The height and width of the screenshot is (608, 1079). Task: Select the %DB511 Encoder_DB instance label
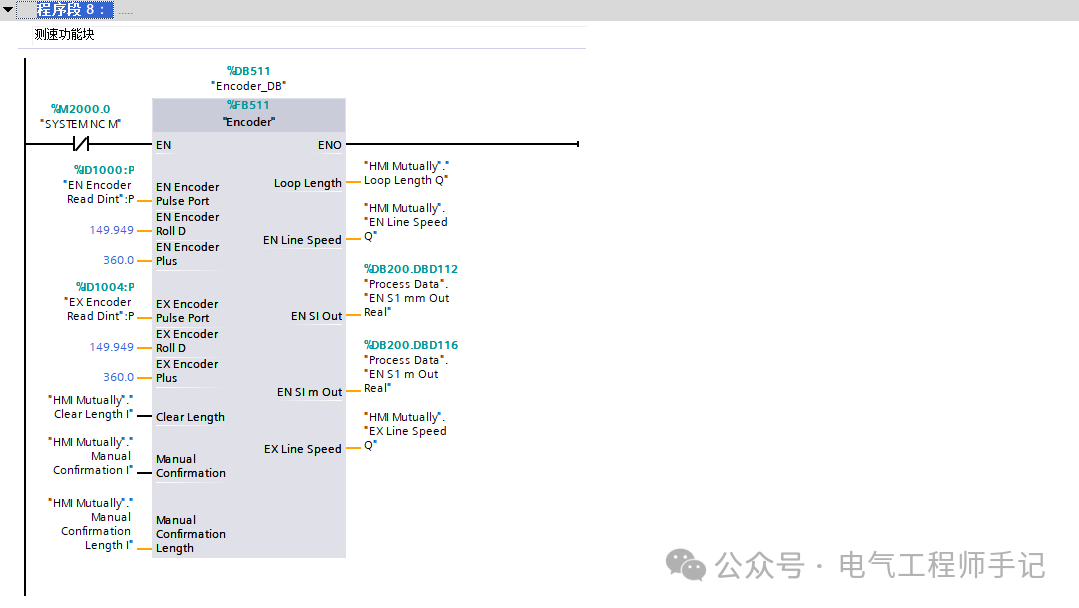pos(248,78)
